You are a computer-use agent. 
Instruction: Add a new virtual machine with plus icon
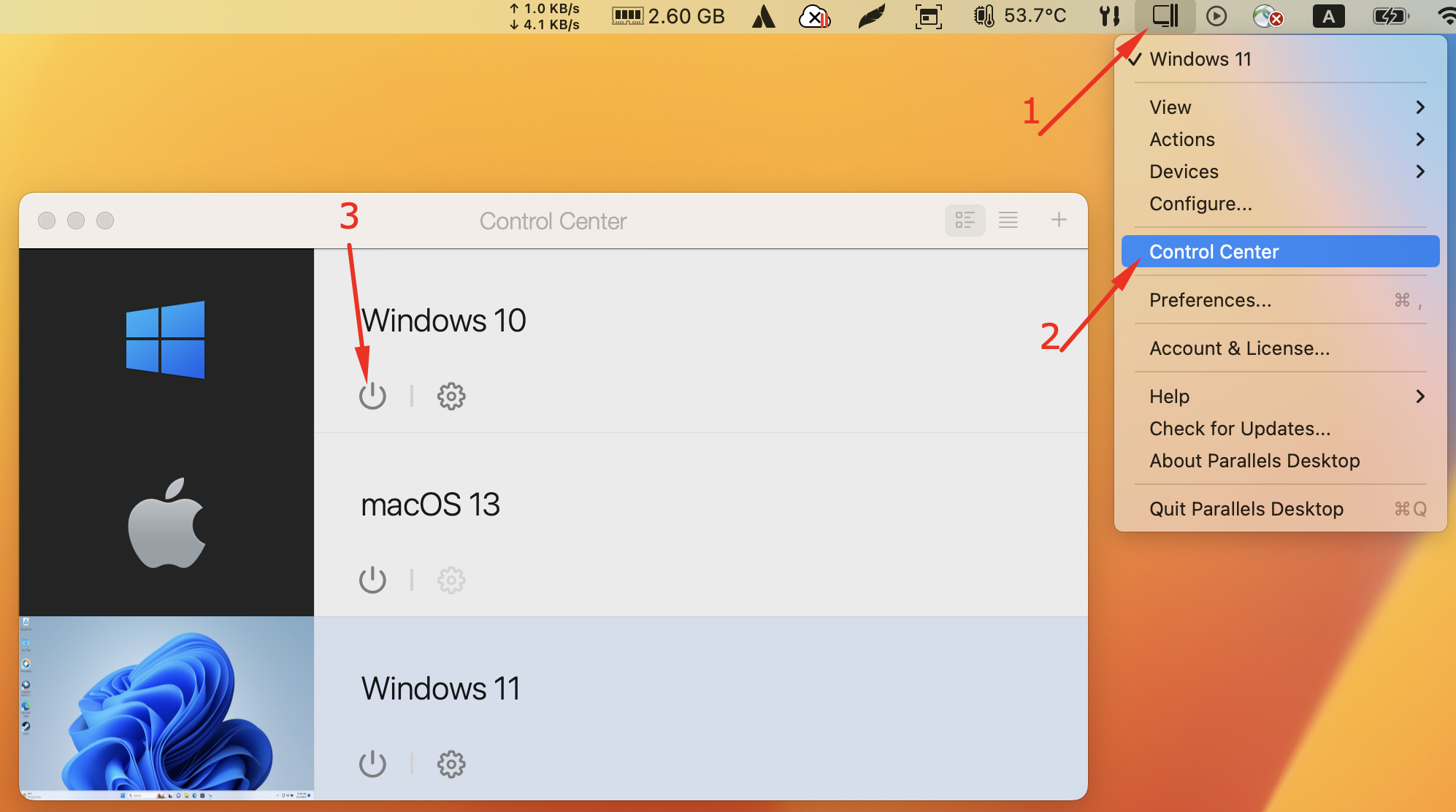(x=1059, y=220)
